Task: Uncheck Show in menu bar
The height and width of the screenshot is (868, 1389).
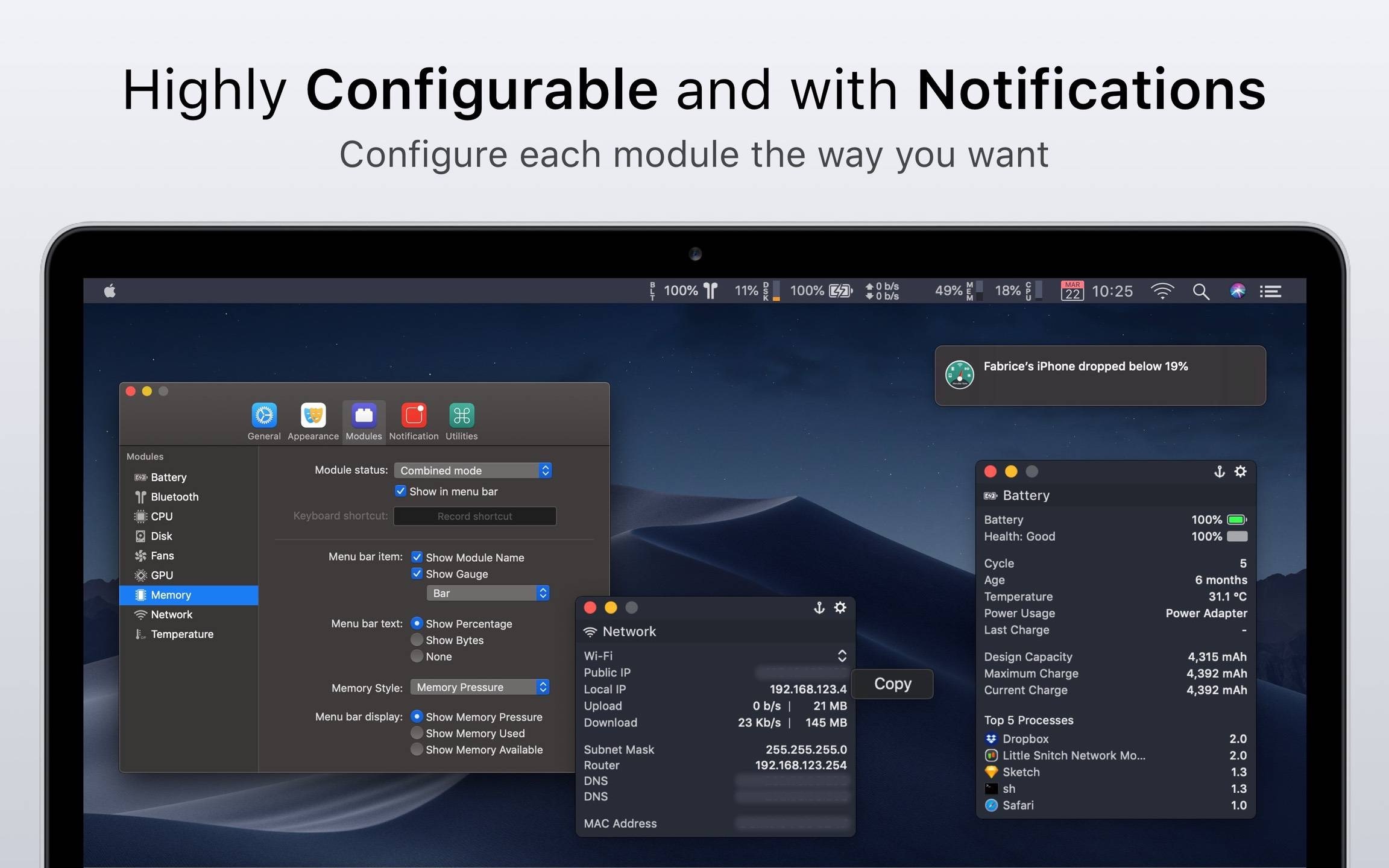Action: pos(401,491)
